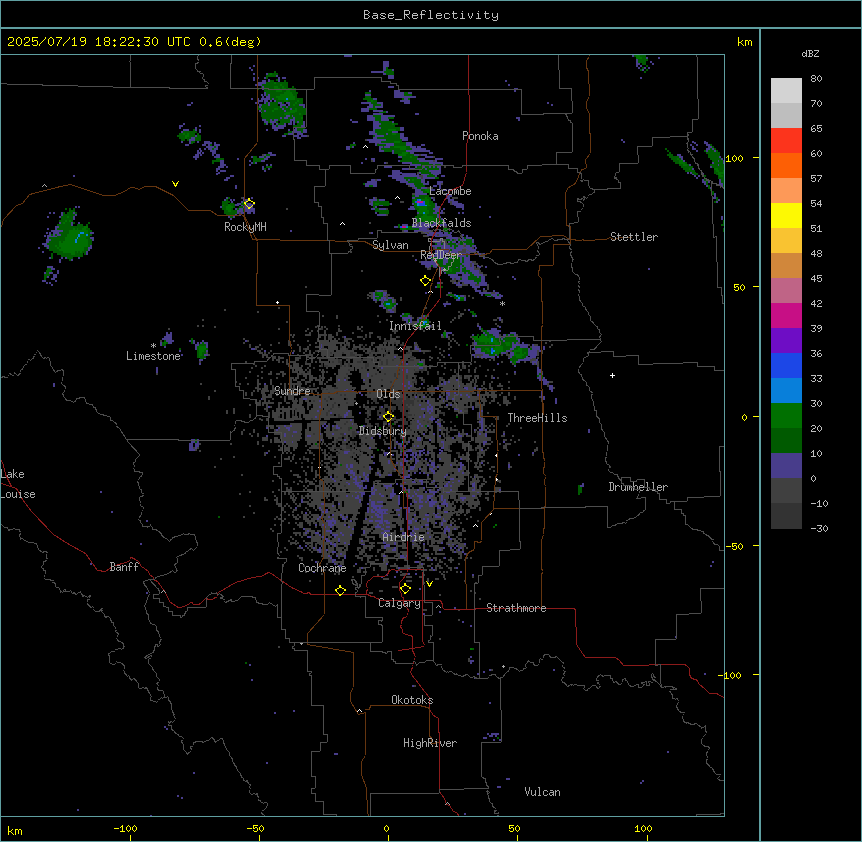Pick the white 80 dBZ legend swatch

pos(786,91)
